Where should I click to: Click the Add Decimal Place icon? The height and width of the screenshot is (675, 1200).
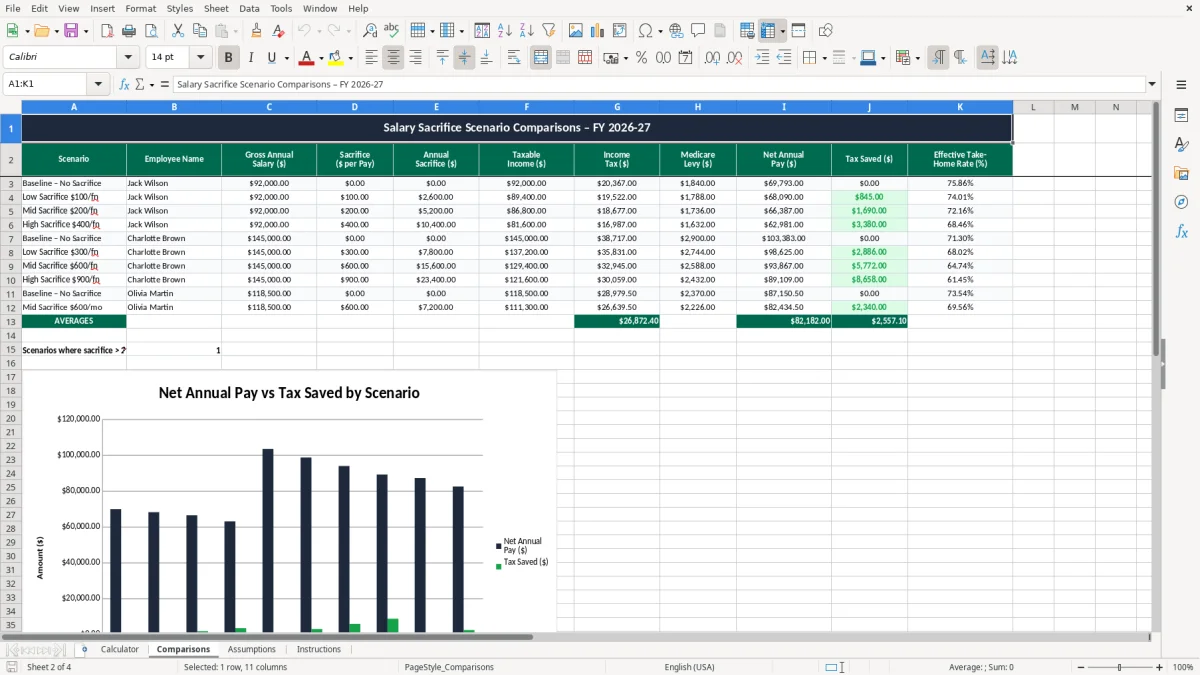pos(714,58)
